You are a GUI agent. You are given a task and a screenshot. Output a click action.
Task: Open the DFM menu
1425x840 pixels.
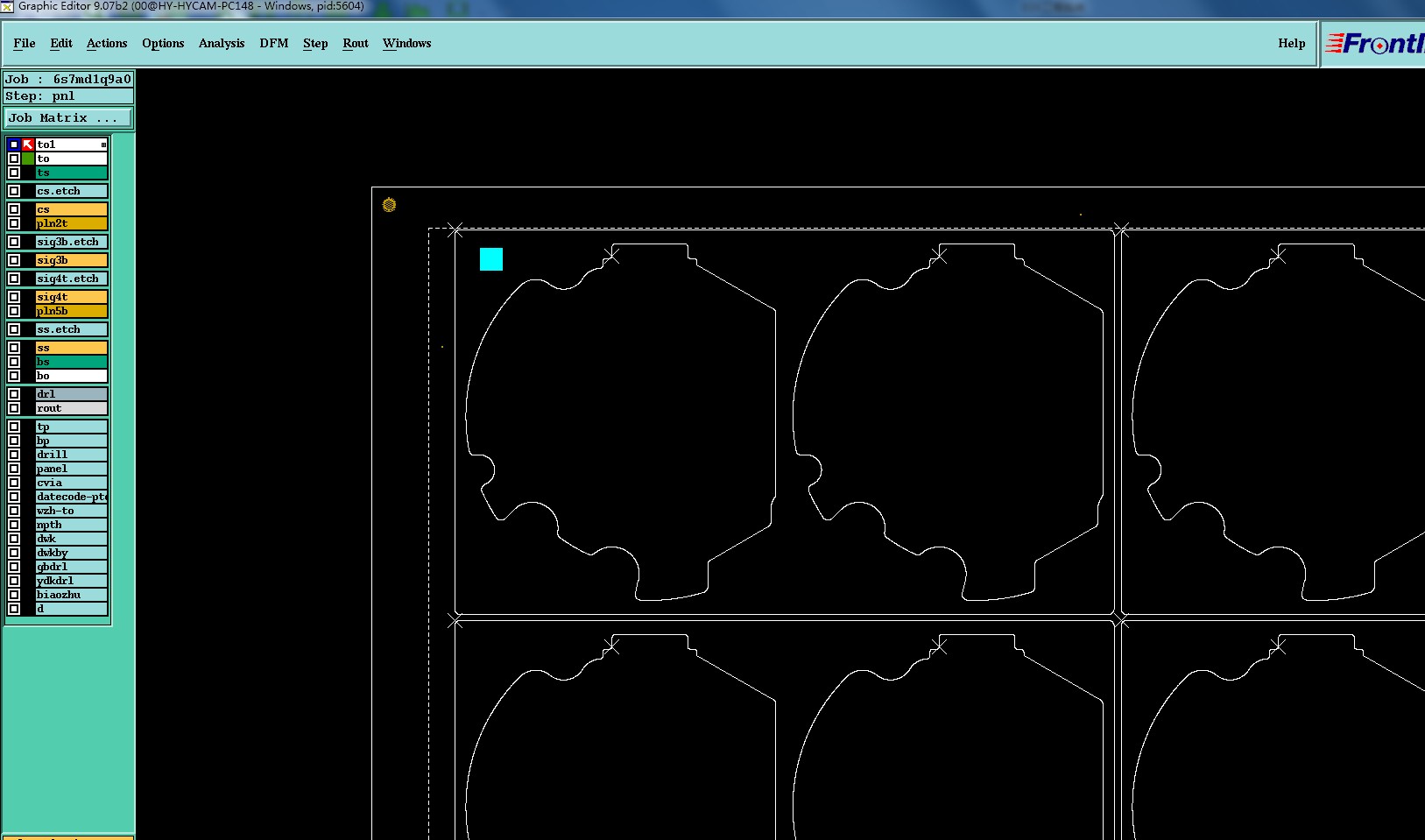click(x=274, y=43)
